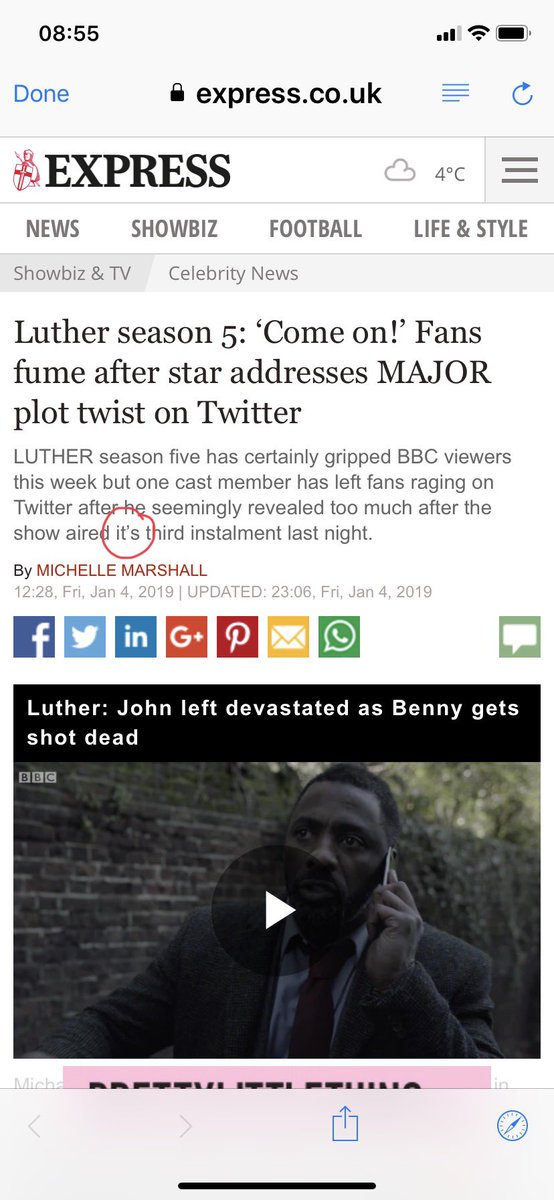The width and height of the screenshot is (554, 1200).
Task: Open author Michelle Marshall's page
Action: tap(122, 570)
